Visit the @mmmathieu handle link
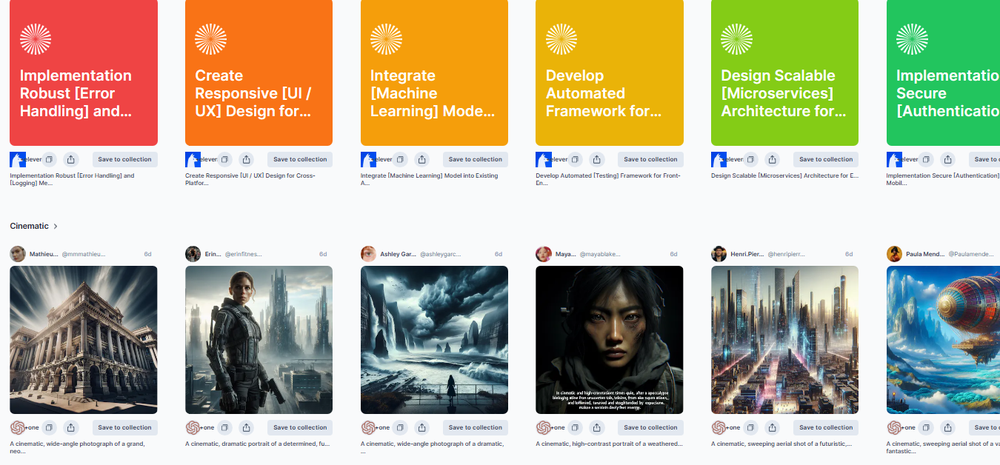 point(84,255)
